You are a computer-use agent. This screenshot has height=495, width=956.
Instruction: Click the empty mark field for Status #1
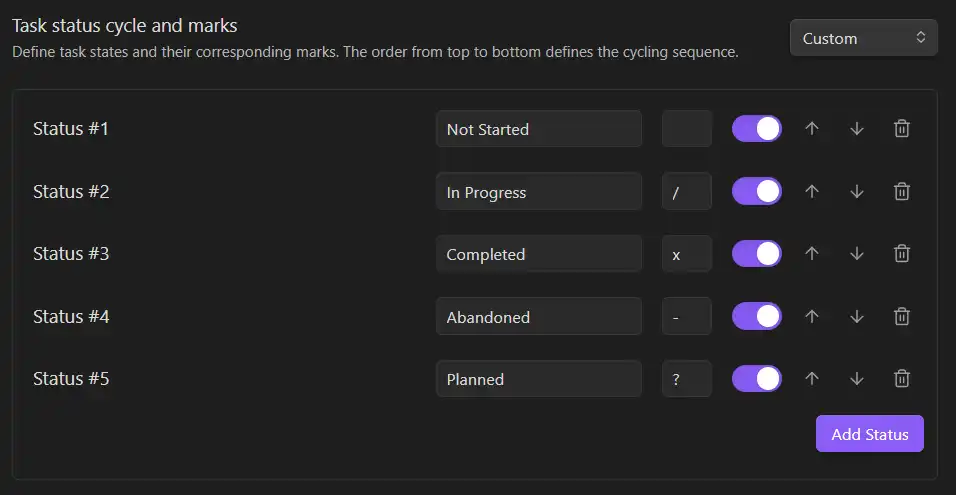(x=687, y=129)
